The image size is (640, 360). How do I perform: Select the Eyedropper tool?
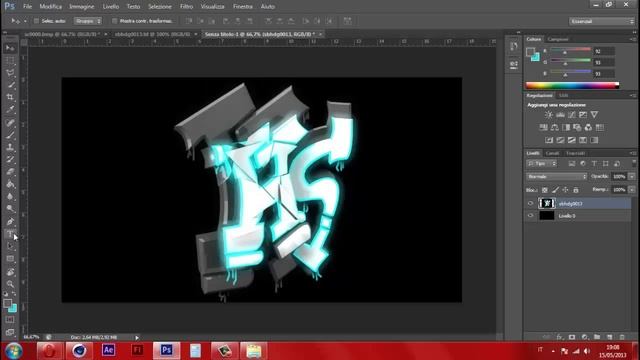pyautogui.click(x=10, y=109)
